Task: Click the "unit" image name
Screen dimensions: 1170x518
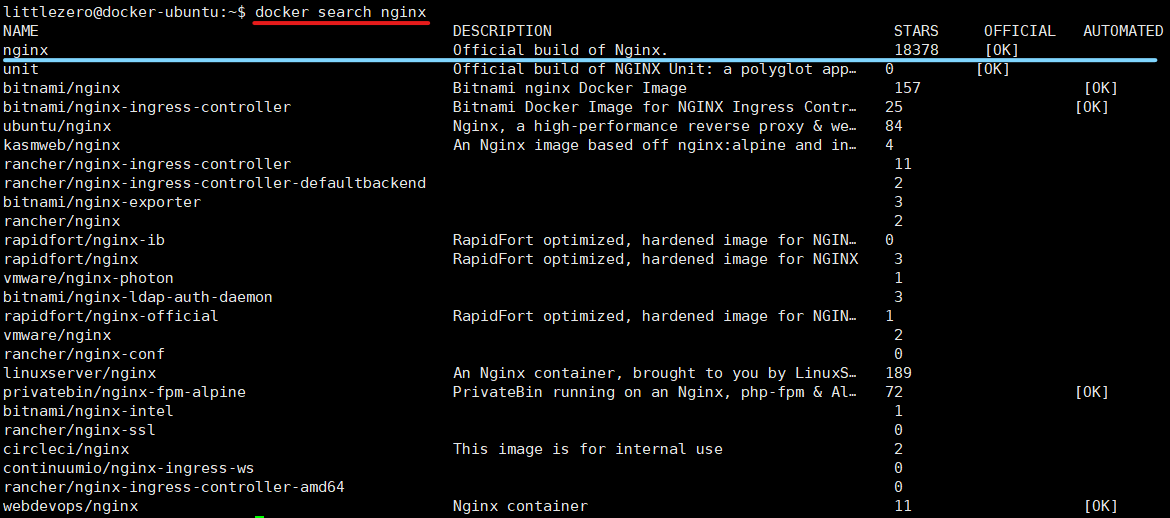Action: point(21,69)
